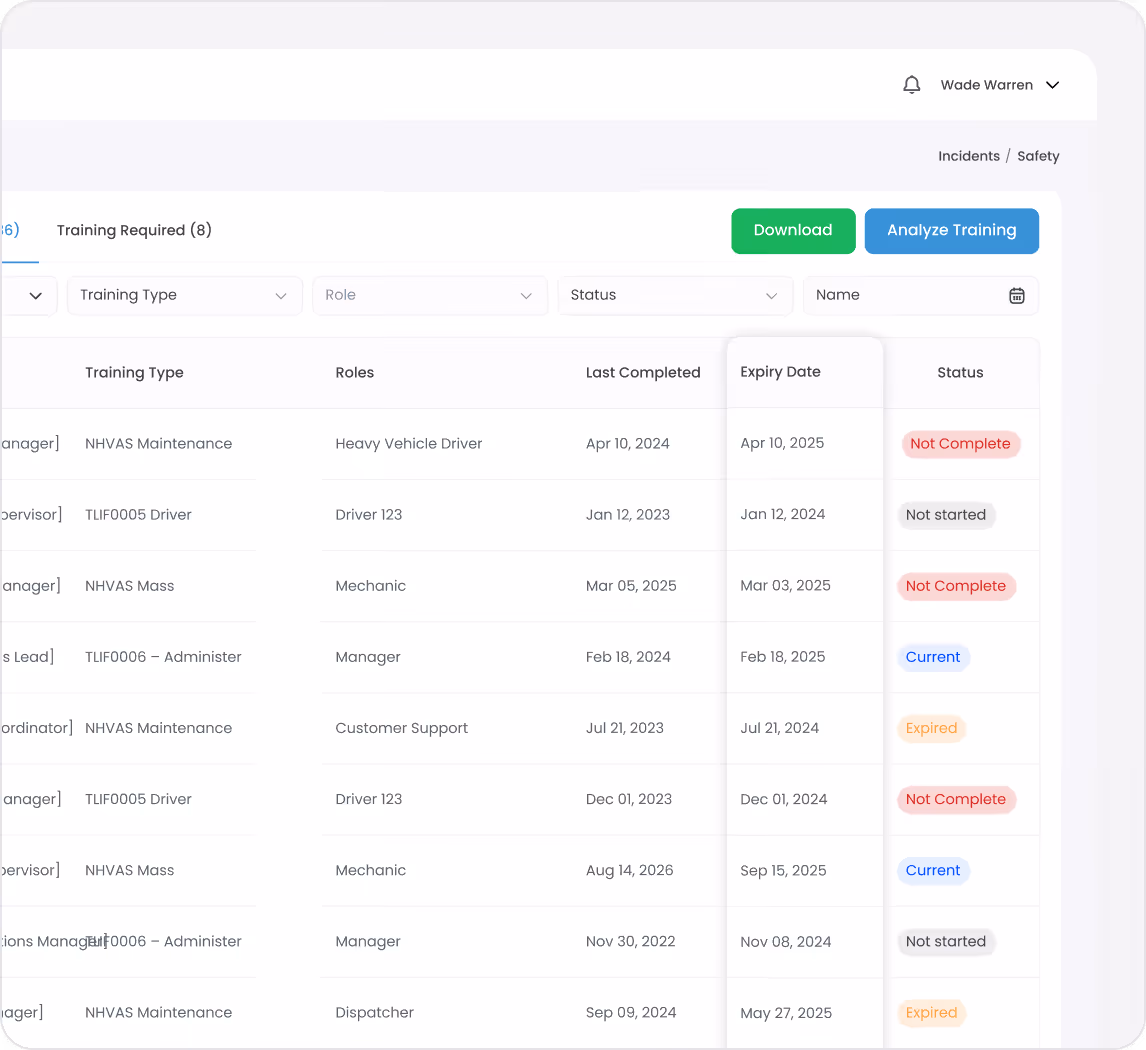Viewport: 1146px width, 1050px height.
Task: Click Current badge in Aug 14, 2026 row
Action: [933, 870]
